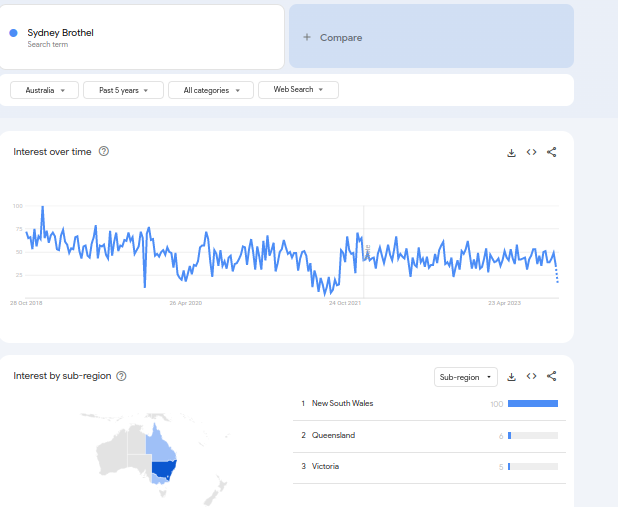Switch the Sub-region view selector
Viewport: 618px width, 507px height.
click(x=466, y=377)
